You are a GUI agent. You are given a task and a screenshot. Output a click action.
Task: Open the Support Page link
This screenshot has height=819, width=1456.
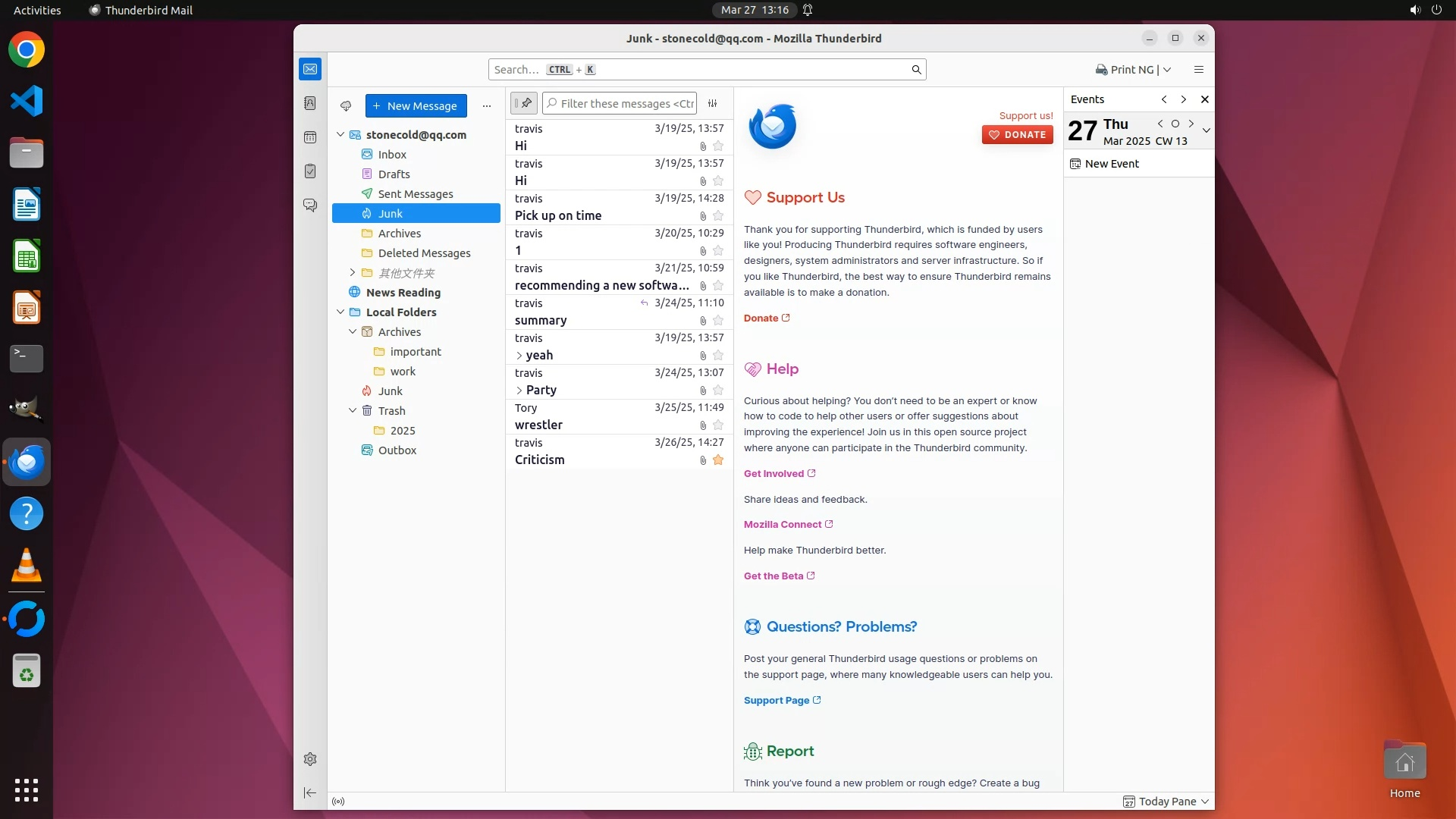pyautogui.click(x=777, y=701)
